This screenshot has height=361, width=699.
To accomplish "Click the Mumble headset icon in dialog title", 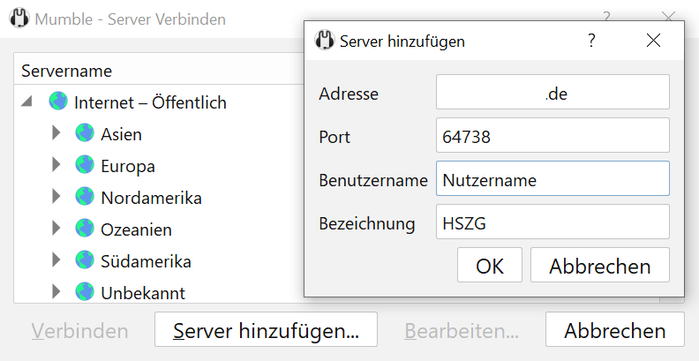I will [325, 41].
